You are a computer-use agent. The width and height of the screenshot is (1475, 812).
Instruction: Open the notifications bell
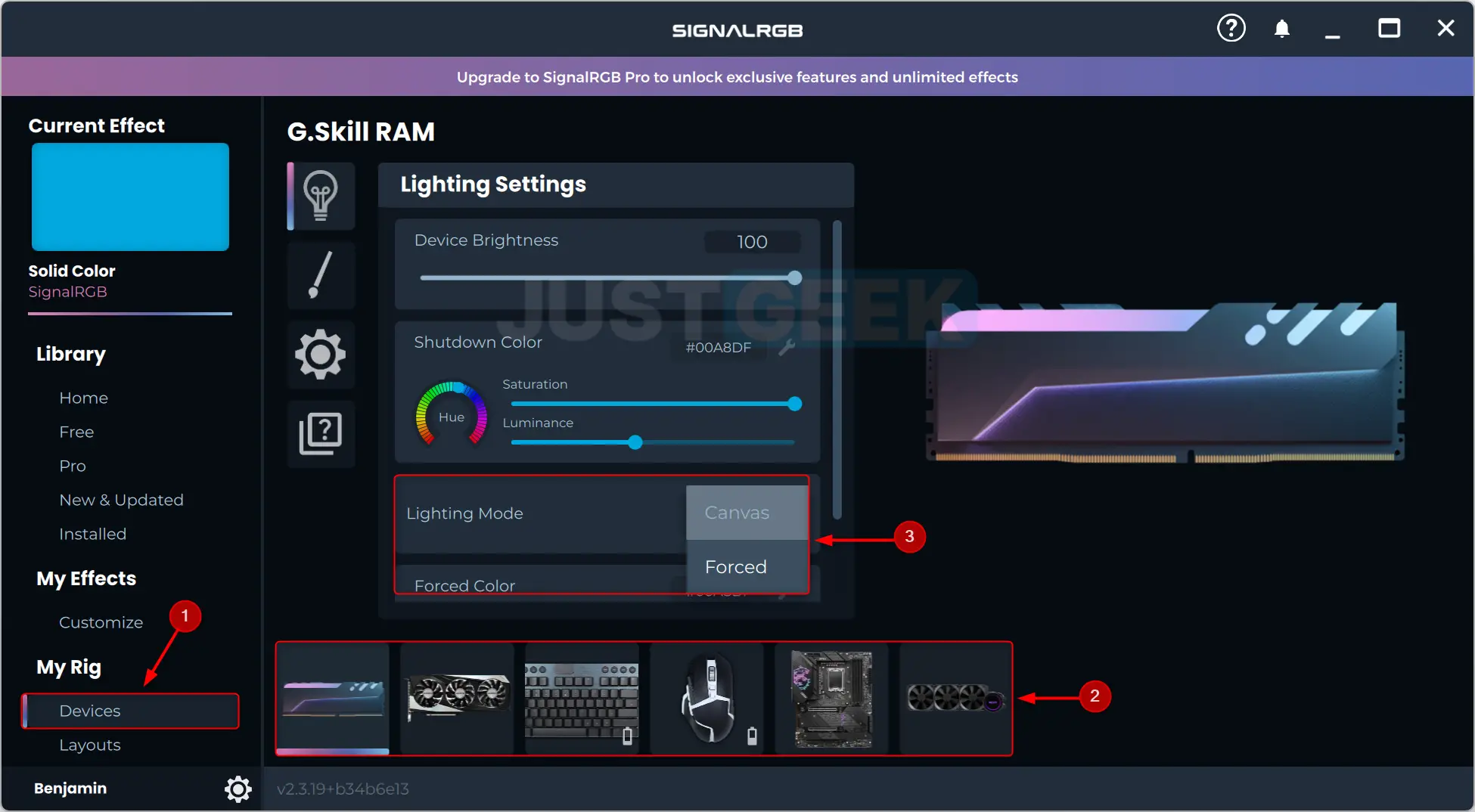1281,29
